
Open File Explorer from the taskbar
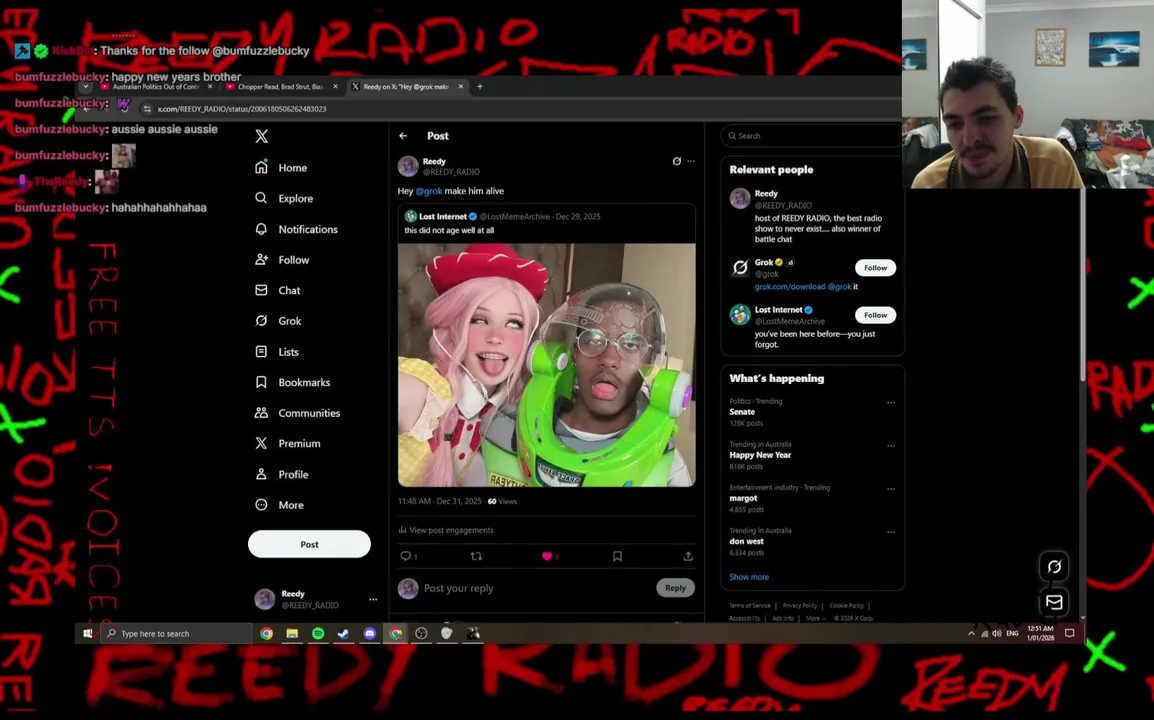pos(292,633)
